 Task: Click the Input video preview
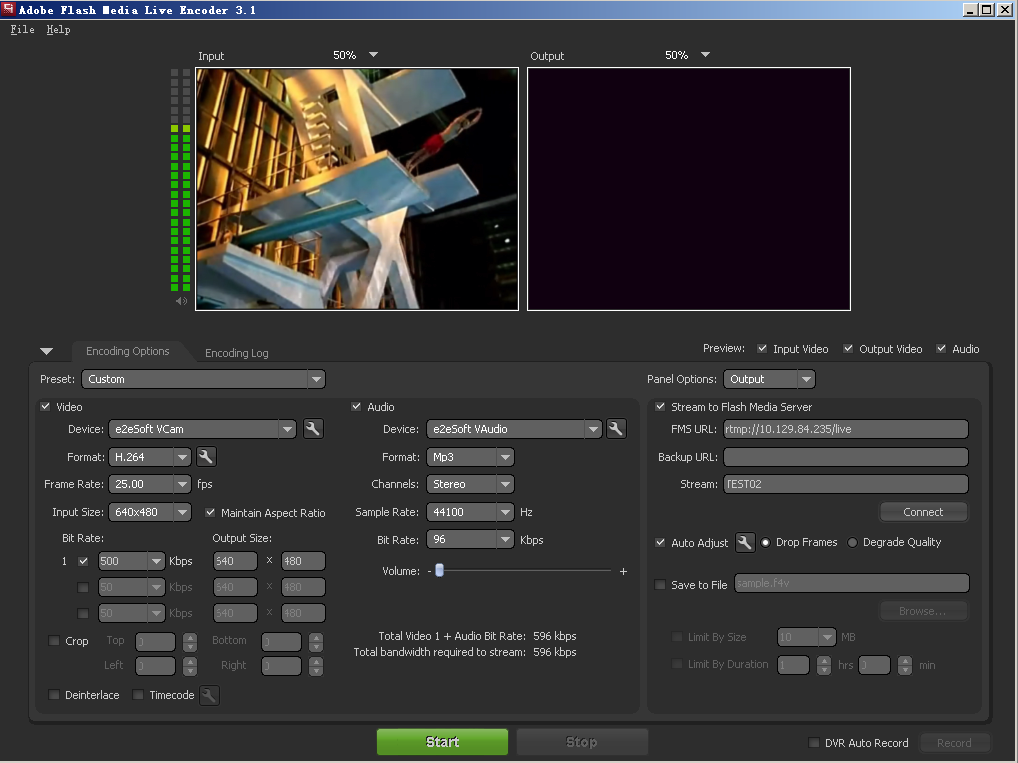(x=357, y=189)
